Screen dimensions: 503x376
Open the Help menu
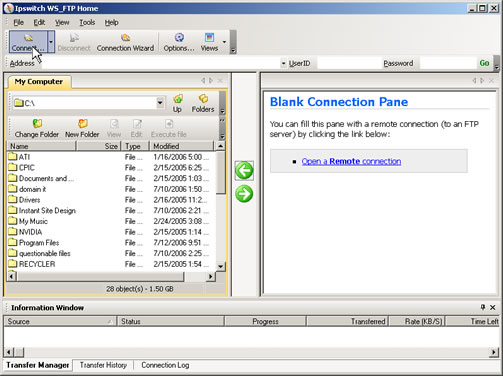point(111,22)
